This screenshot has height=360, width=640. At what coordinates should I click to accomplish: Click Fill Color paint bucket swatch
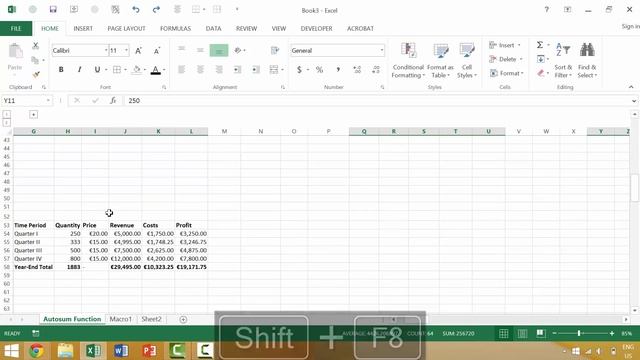[x=137, y=70]
